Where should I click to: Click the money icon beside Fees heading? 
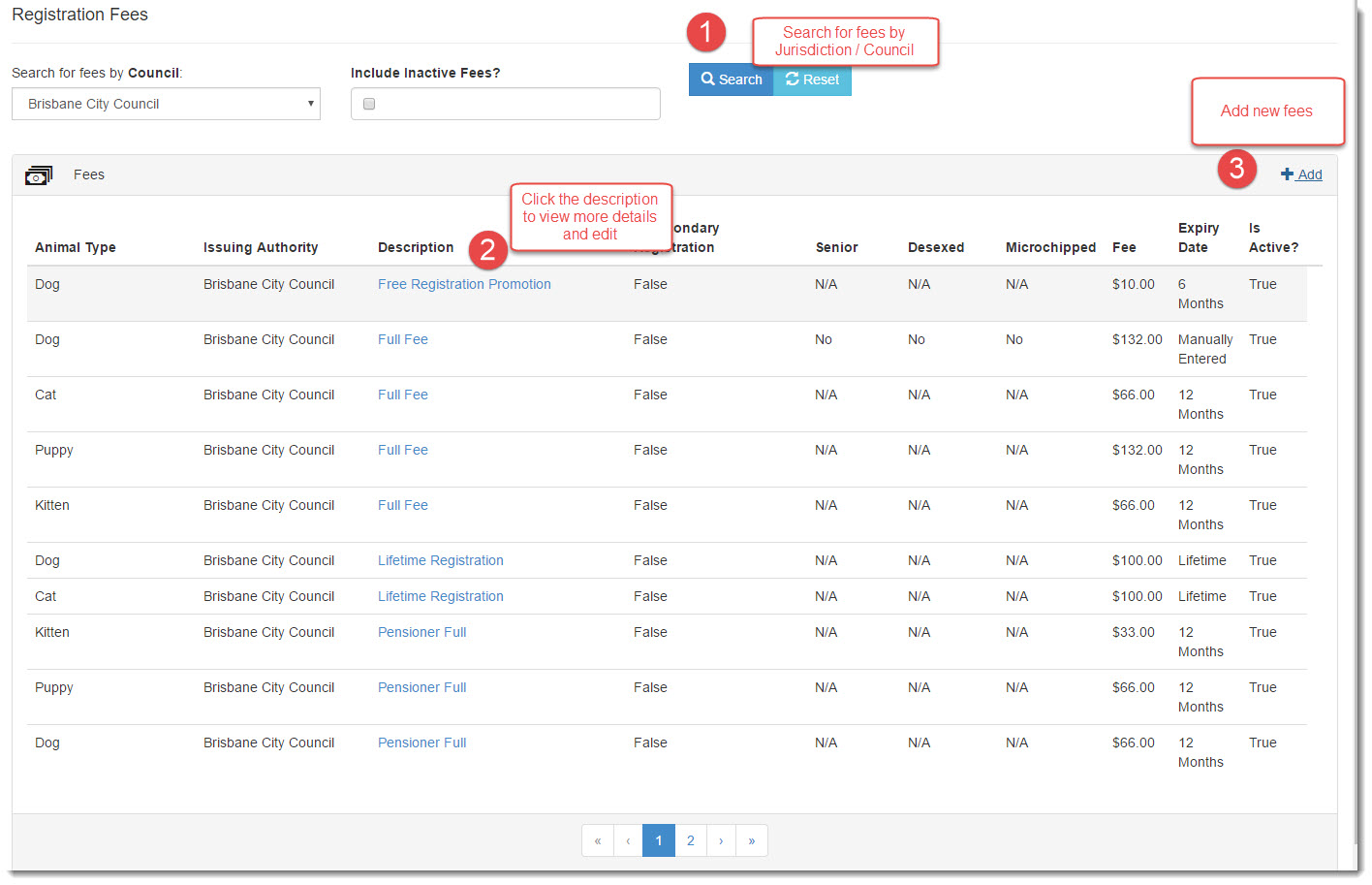39,175
